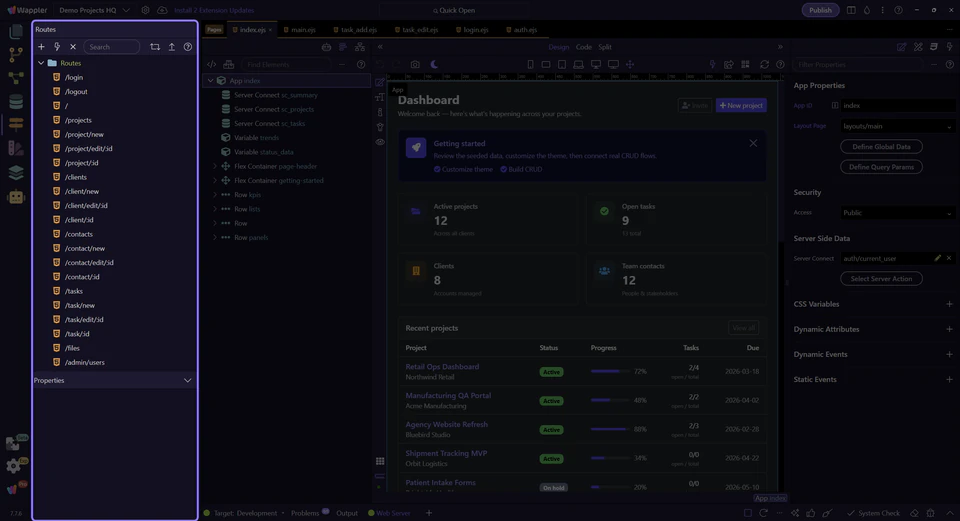Image resolution: width=960 pixels, height=521 pixels.
Task: Click the Agency Website Refresh progress bar
Action: tap(610, 429)
